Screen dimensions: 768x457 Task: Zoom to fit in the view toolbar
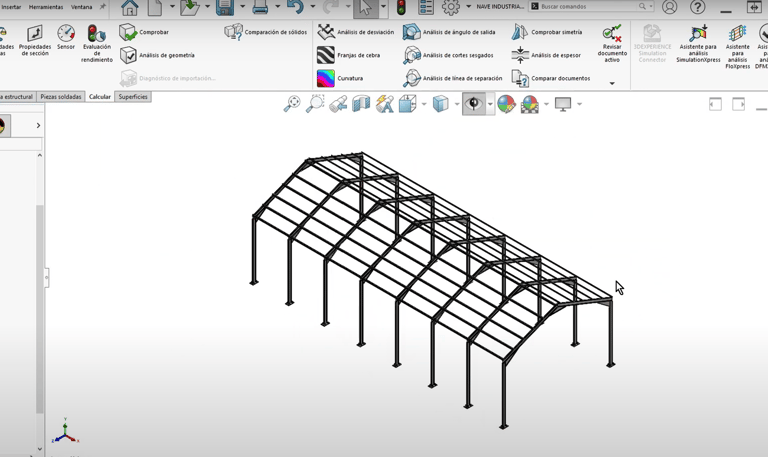click(292, 104)
